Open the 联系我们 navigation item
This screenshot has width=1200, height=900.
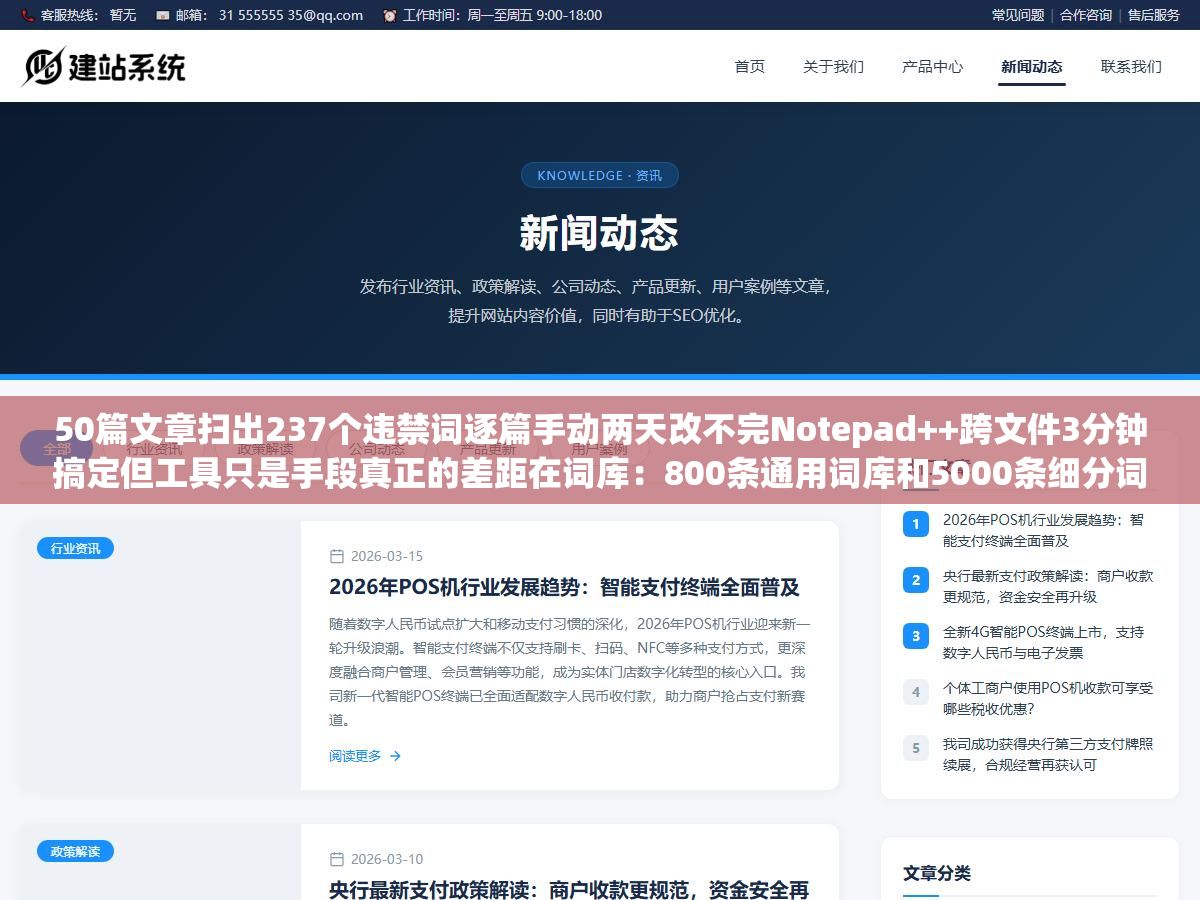pos(1131,67)
